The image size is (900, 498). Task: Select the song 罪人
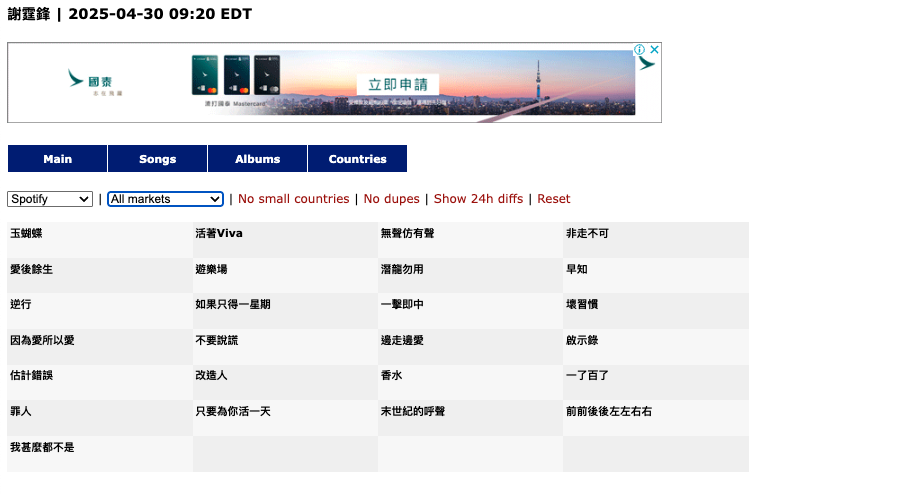21,411
